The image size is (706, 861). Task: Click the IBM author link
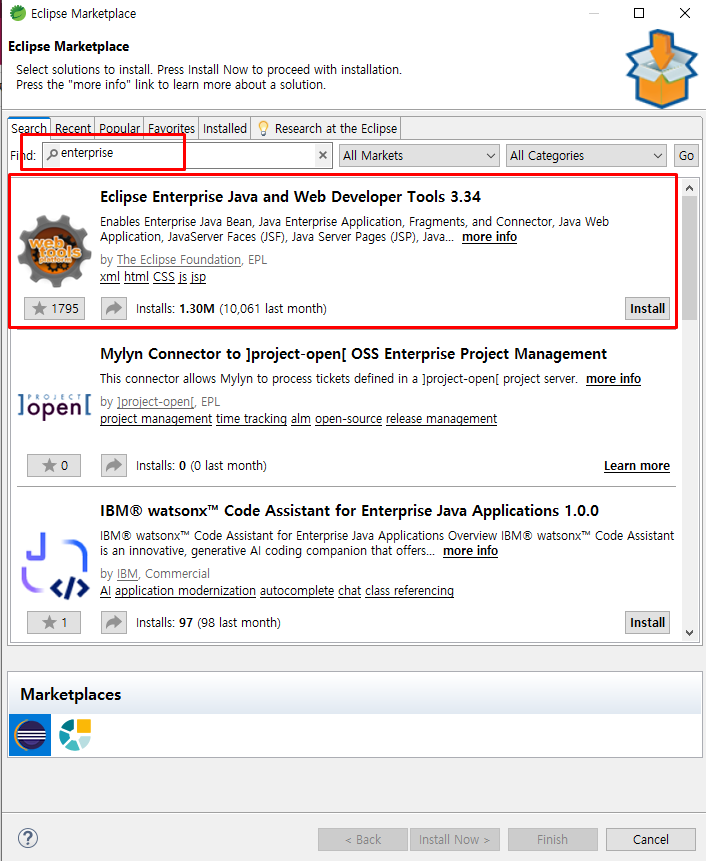click(127, 574)
